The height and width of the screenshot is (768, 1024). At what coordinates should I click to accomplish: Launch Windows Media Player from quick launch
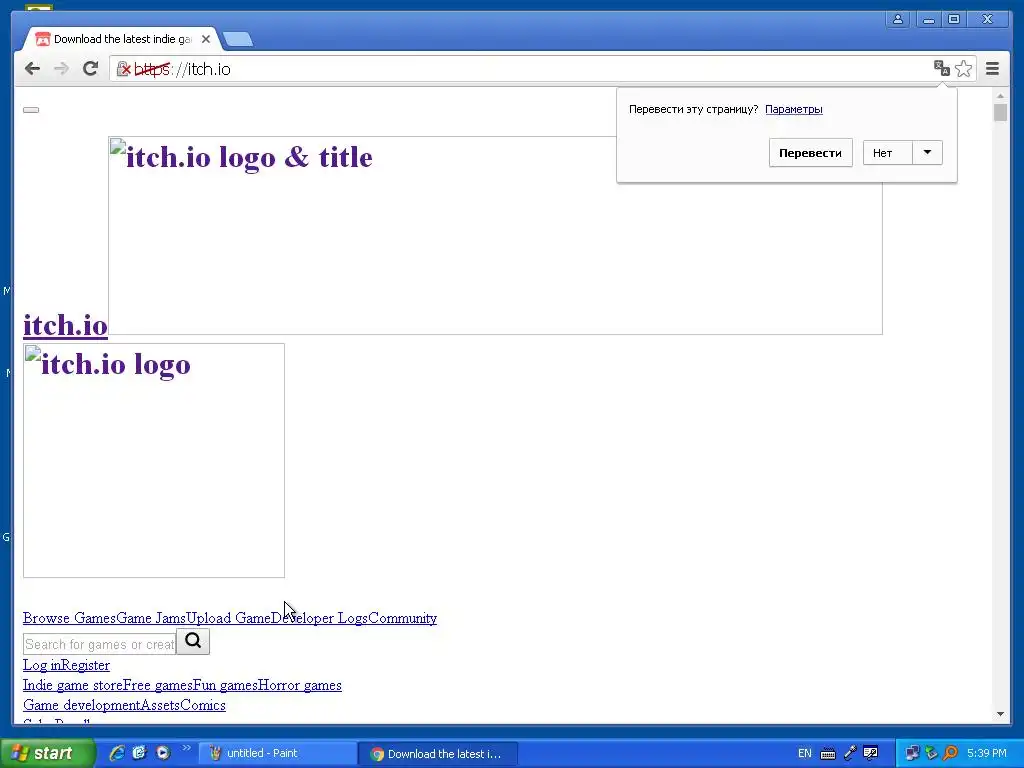click(x=163, y=753)
